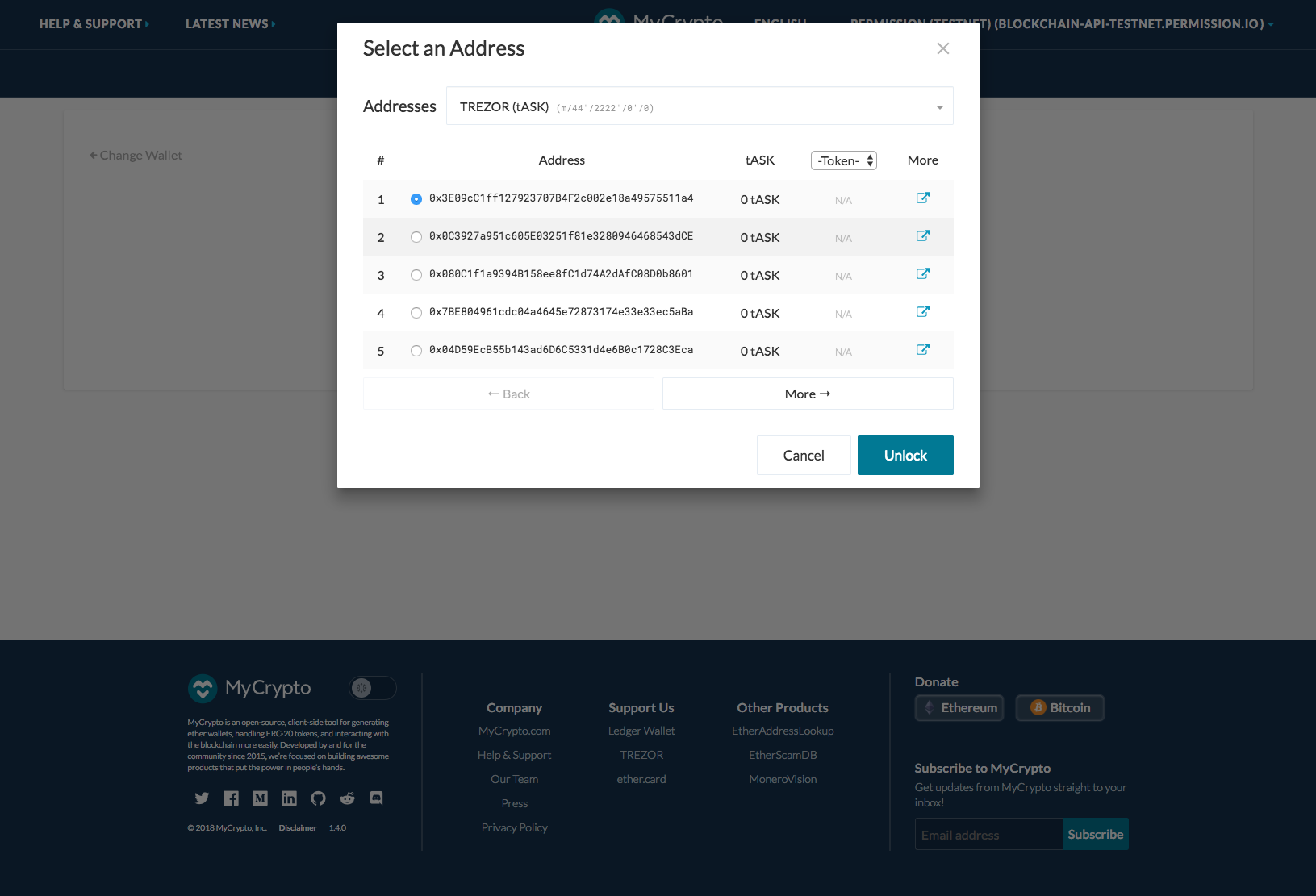Close the Select an Address dialog
This screenshot has width=1316, height=896.
(942, 48)
